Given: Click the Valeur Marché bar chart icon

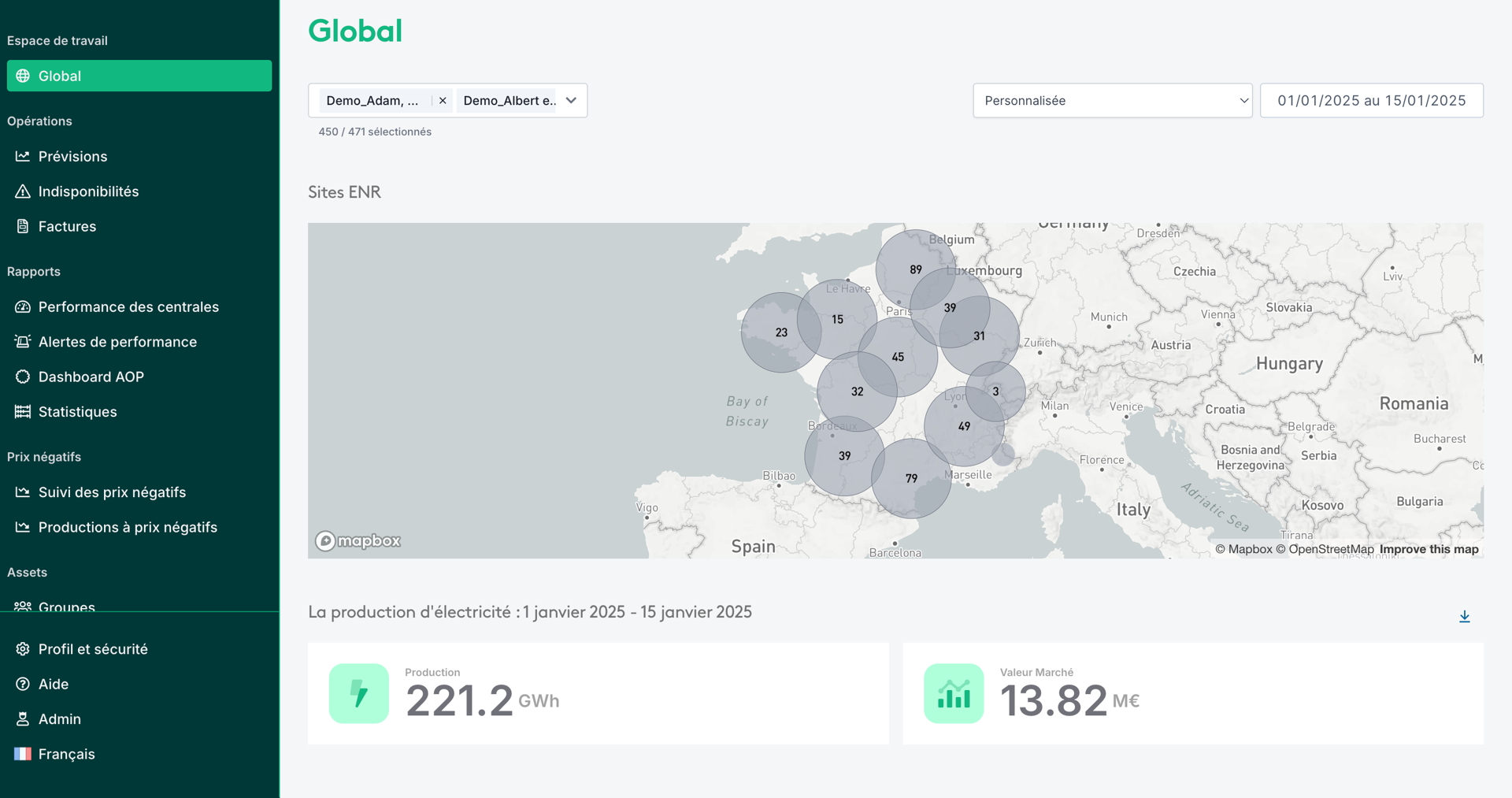Looking at the screenshot, I should (954, 693).
